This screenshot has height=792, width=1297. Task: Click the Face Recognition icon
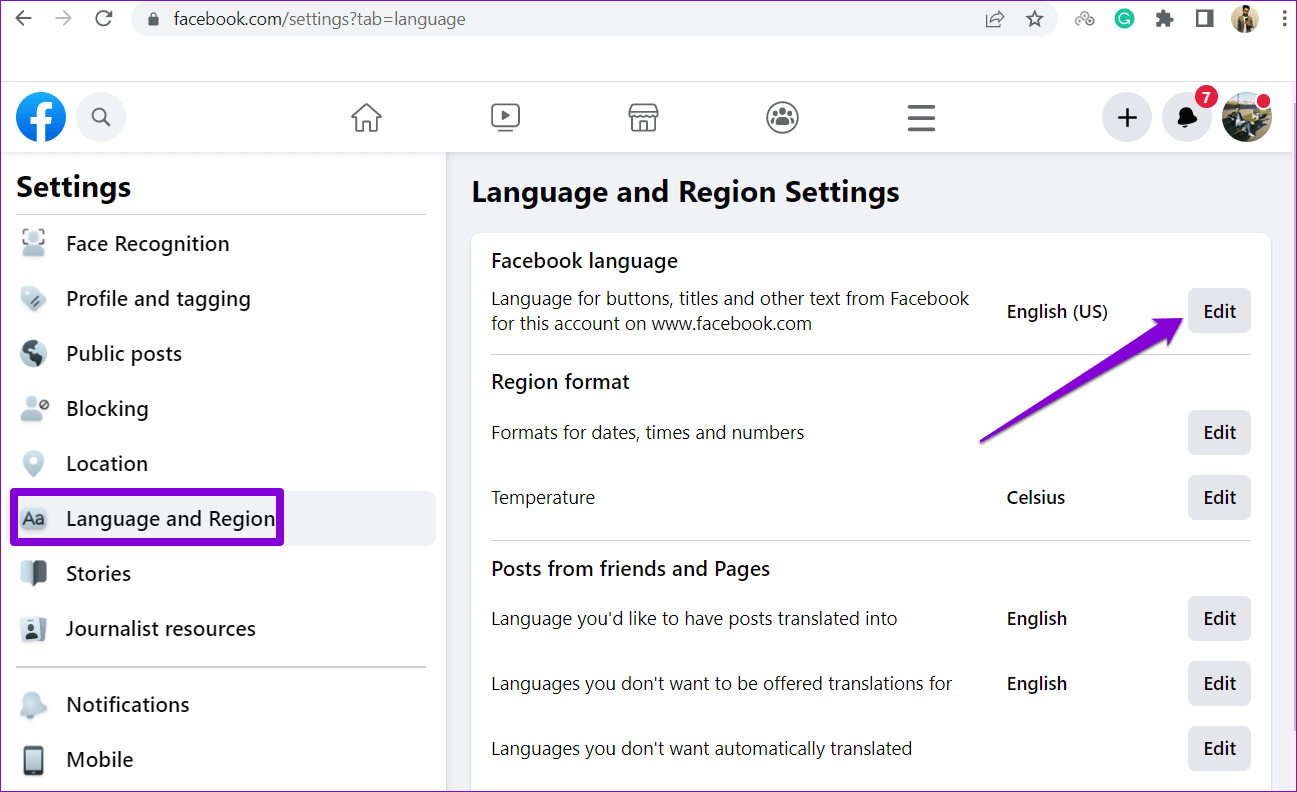(x=34, y=244)
